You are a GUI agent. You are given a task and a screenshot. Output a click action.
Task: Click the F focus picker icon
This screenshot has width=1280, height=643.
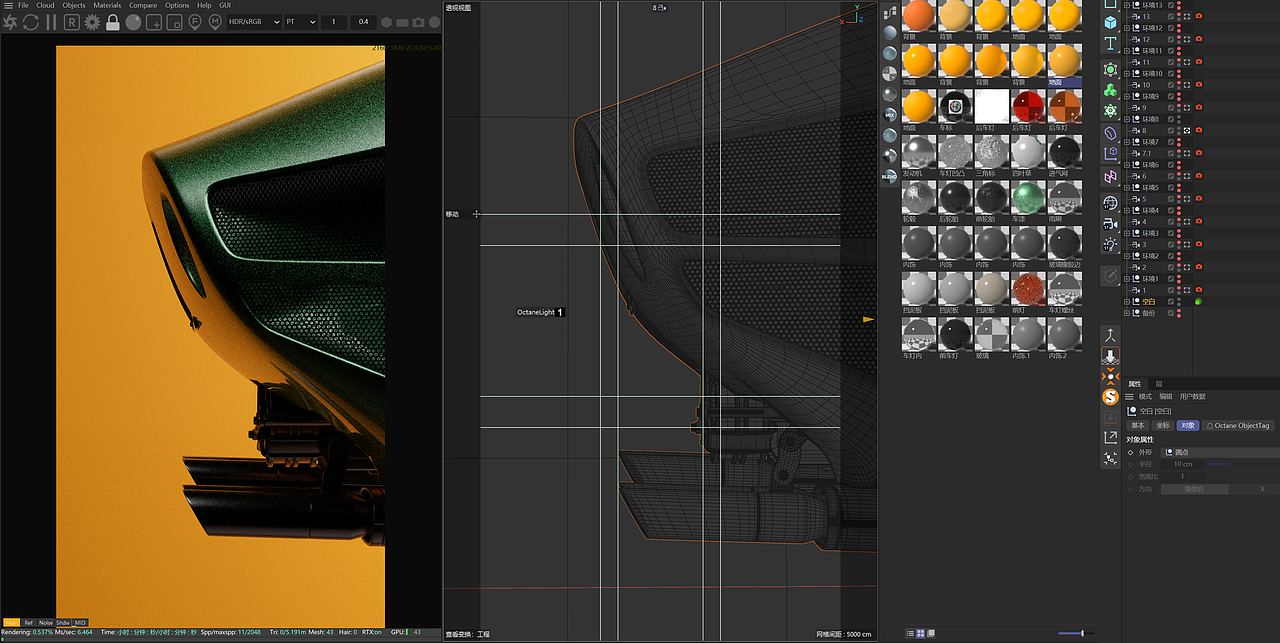195,21
